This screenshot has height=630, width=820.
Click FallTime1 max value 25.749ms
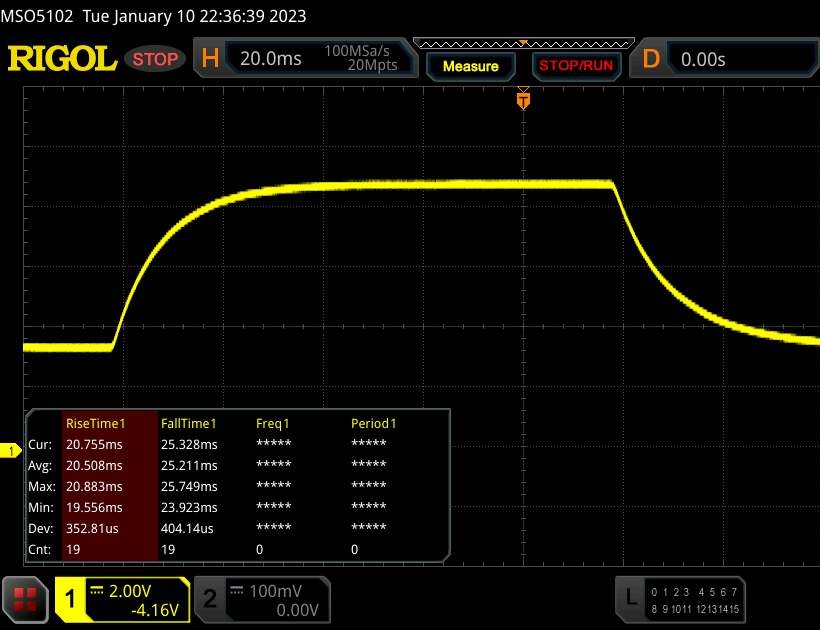pos(189,486)
